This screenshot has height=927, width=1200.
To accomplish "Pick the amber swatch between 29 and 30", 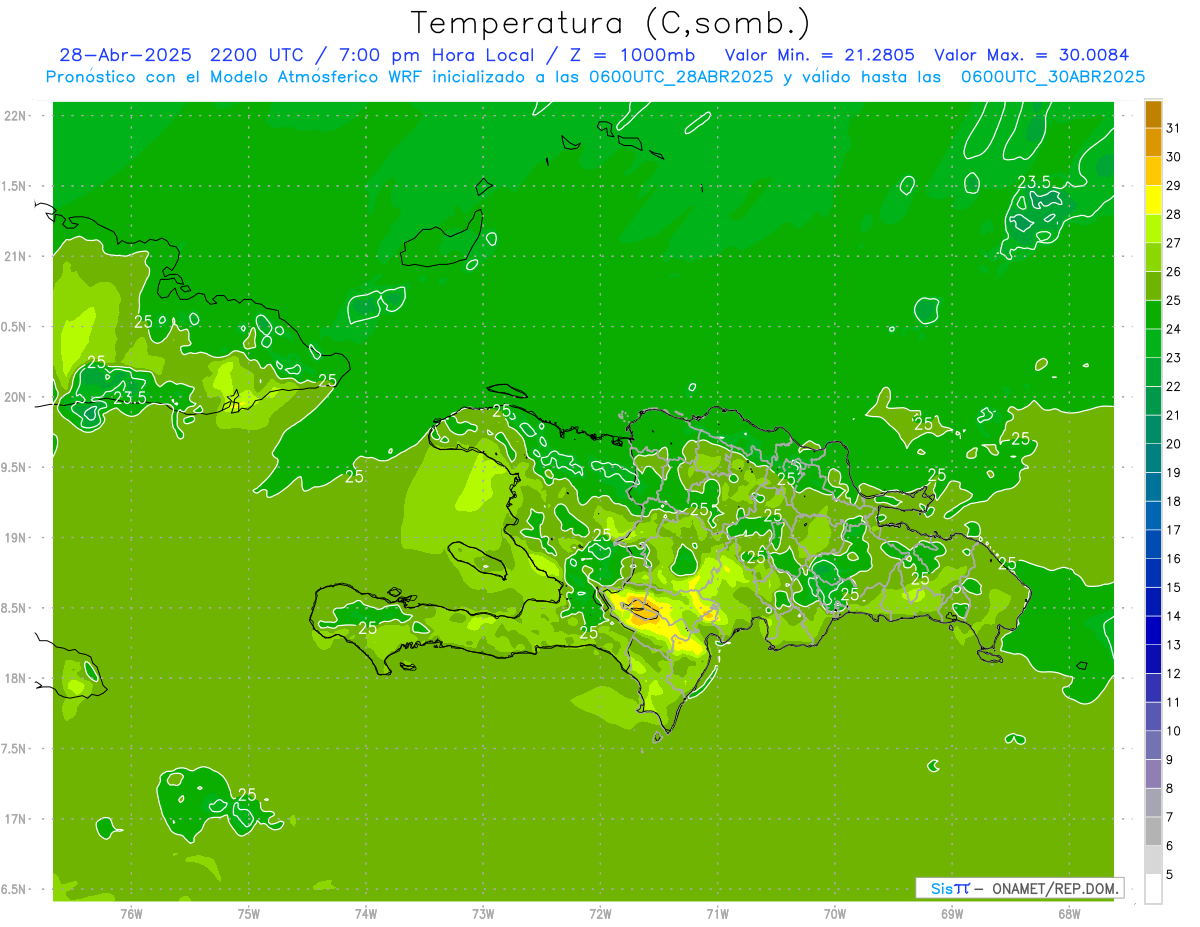I will coord(1153,171).
